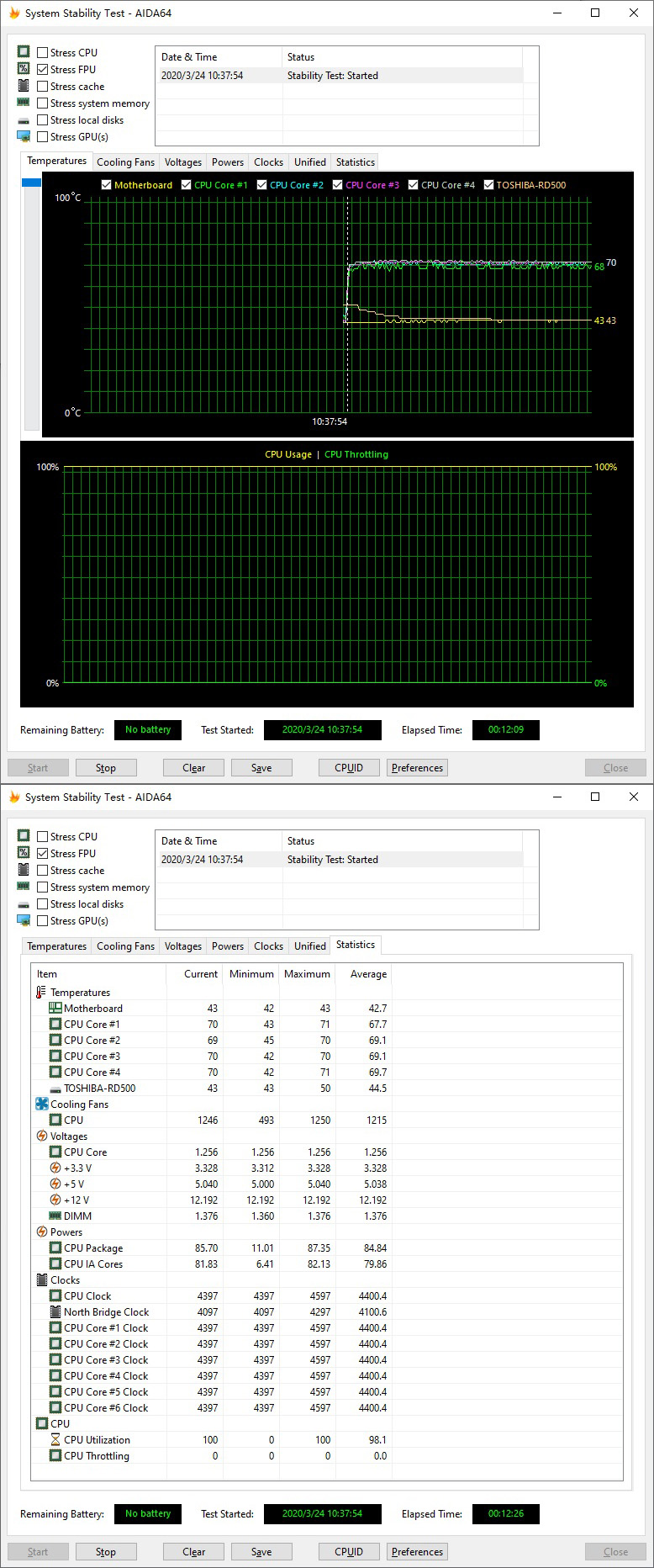The height and width of the screenshot is (1568, 654).
Task: Click the blue vertical slider thumb beside the temperature graph
Action: [31, 183]
